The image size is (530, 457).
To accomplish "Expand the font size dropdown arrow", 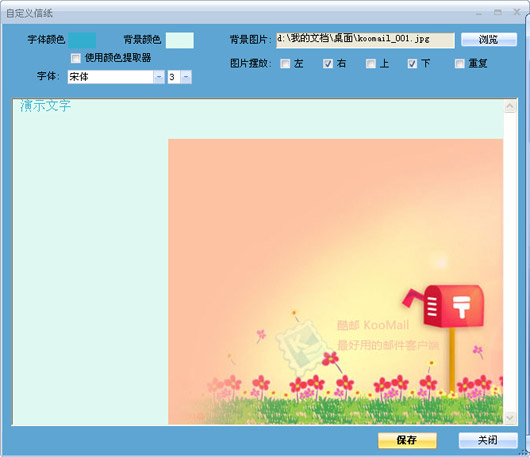I will point(186,77).
